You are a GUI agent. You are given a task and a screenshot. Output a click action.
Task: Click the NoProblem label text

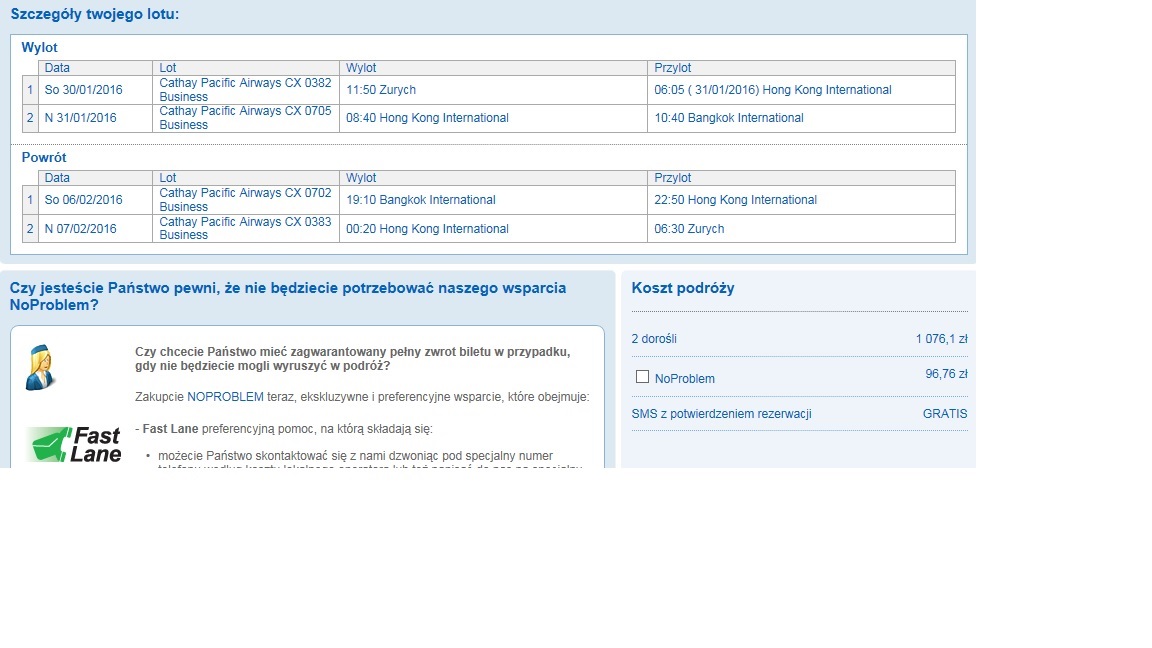coord(685,379)
